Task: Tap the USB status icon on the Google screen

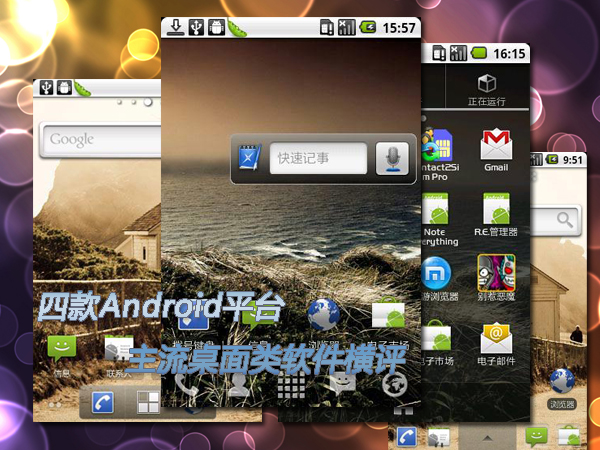Action: [47, 88]
